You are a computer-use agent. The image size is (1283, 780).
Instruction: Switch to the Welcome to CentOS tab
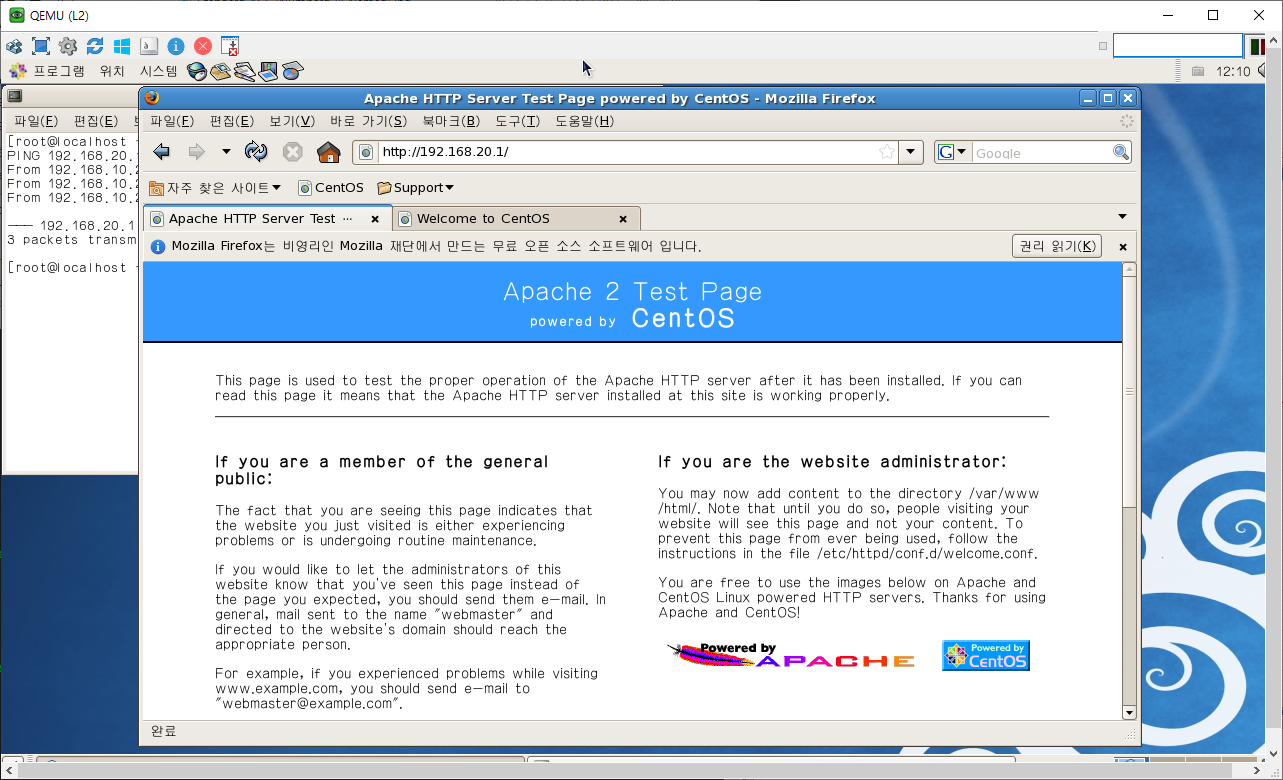click(x=516, y=218)
